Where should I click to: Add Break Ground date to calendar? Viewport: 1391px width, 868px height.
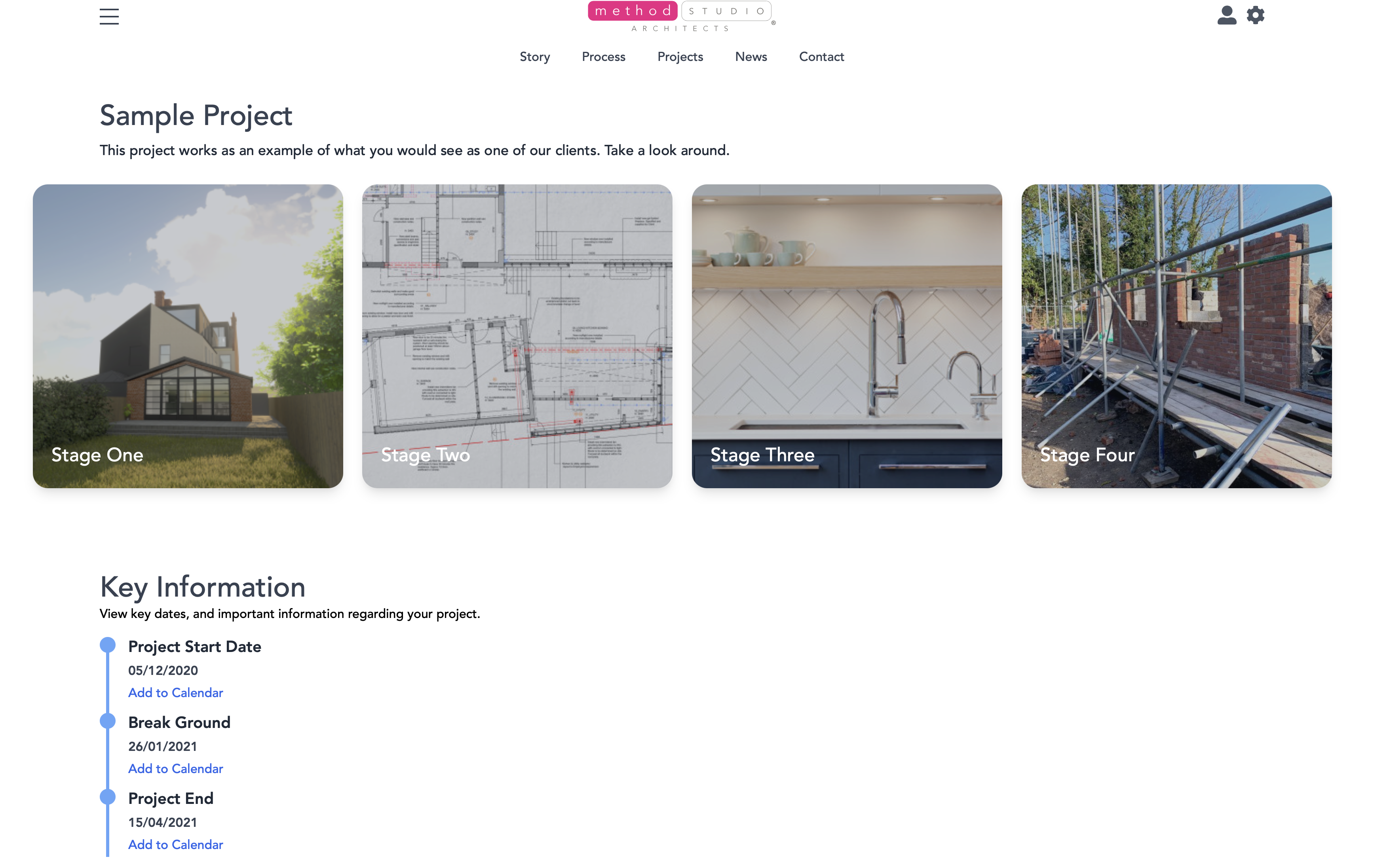[176, 769]
